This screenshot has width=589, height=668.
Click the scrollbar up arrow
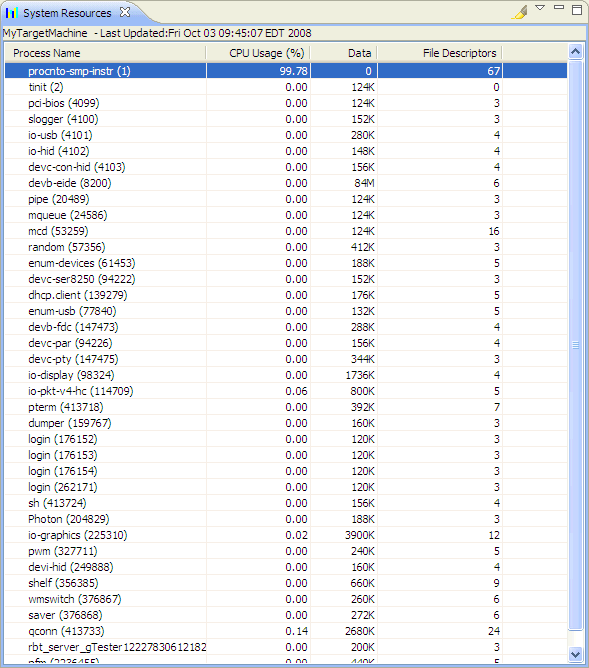pos(575,52)
